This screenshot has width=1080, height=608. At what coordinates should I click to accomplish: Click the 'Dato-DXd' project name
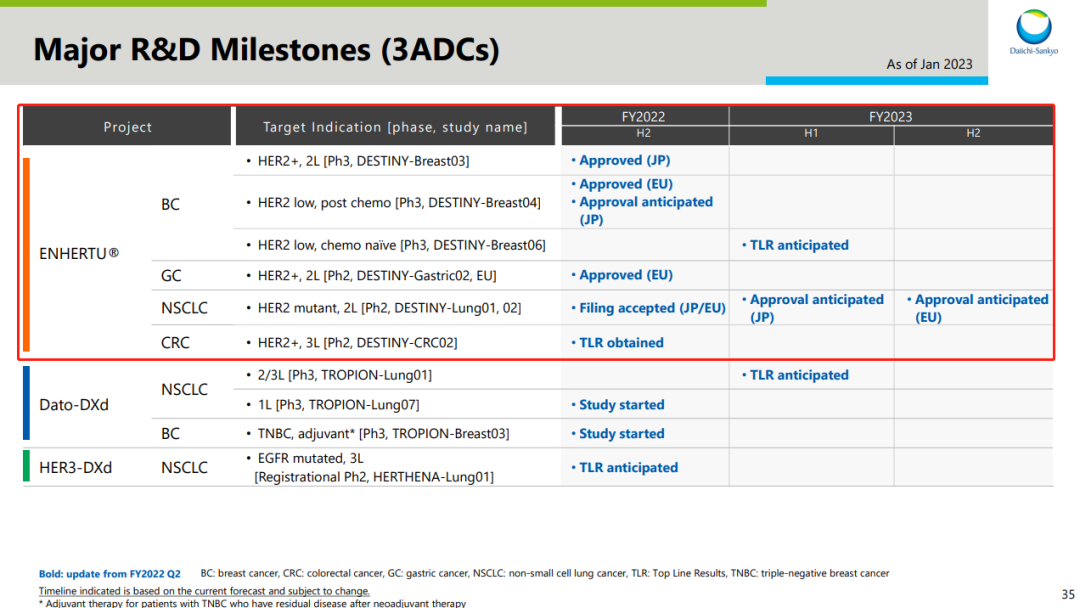coord(74,405)
